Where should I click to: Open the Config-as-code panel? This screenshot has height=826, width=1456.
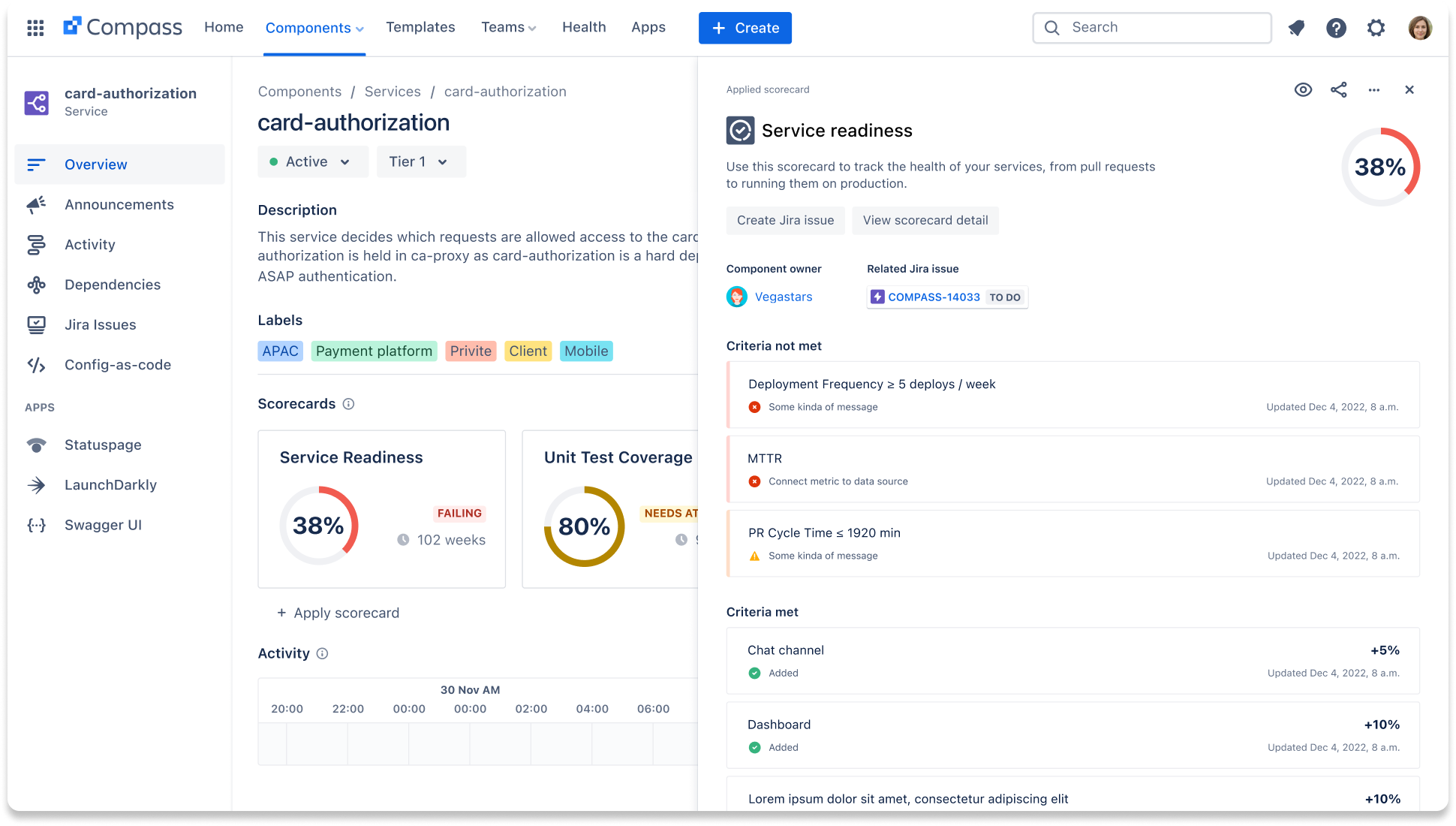(x=117, y=364)
